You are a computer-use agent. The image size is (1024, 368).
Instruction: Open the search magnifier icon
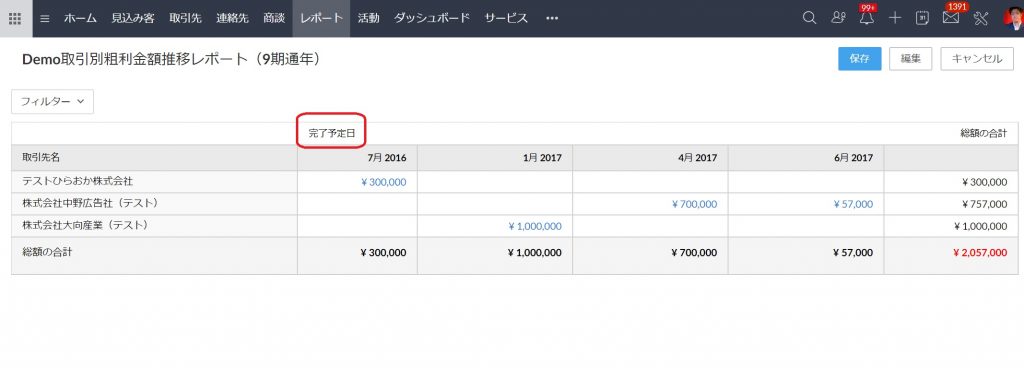[x=809, y=18]
